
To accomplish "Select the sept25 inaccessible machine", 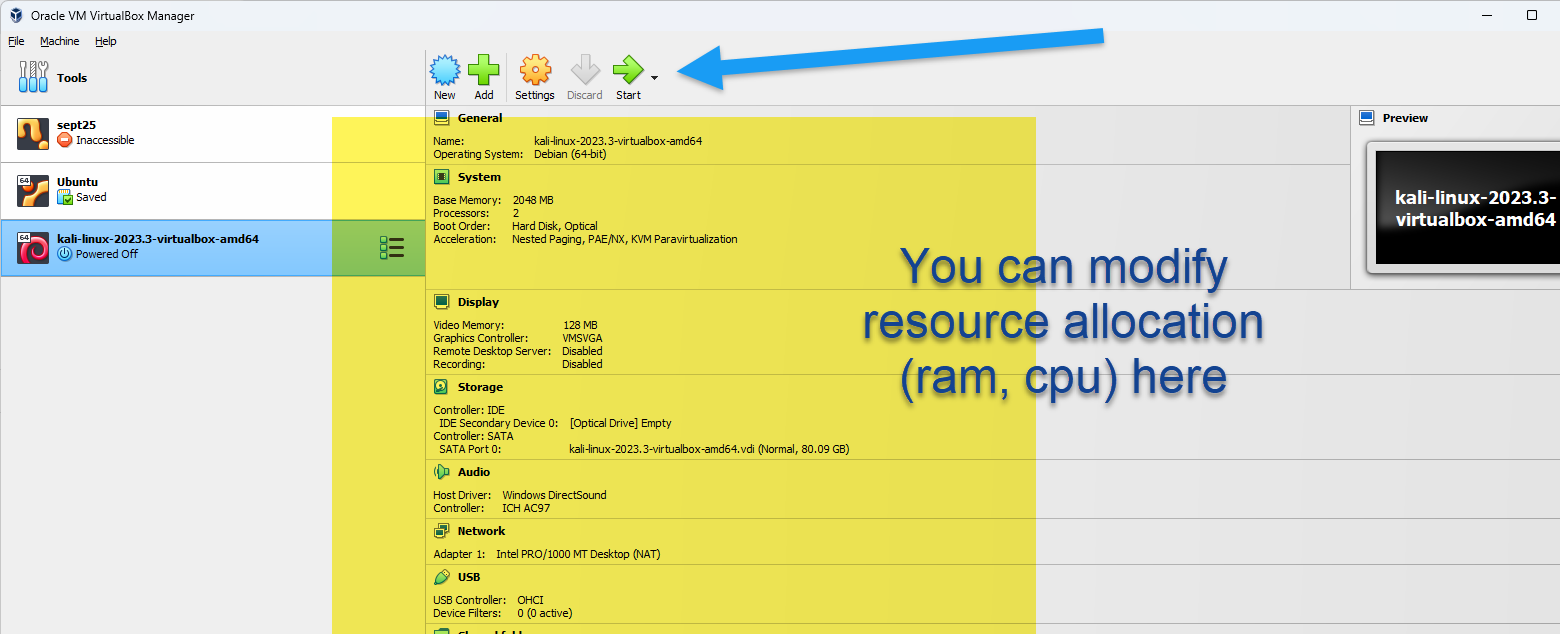I will click(x=212, y=133).
